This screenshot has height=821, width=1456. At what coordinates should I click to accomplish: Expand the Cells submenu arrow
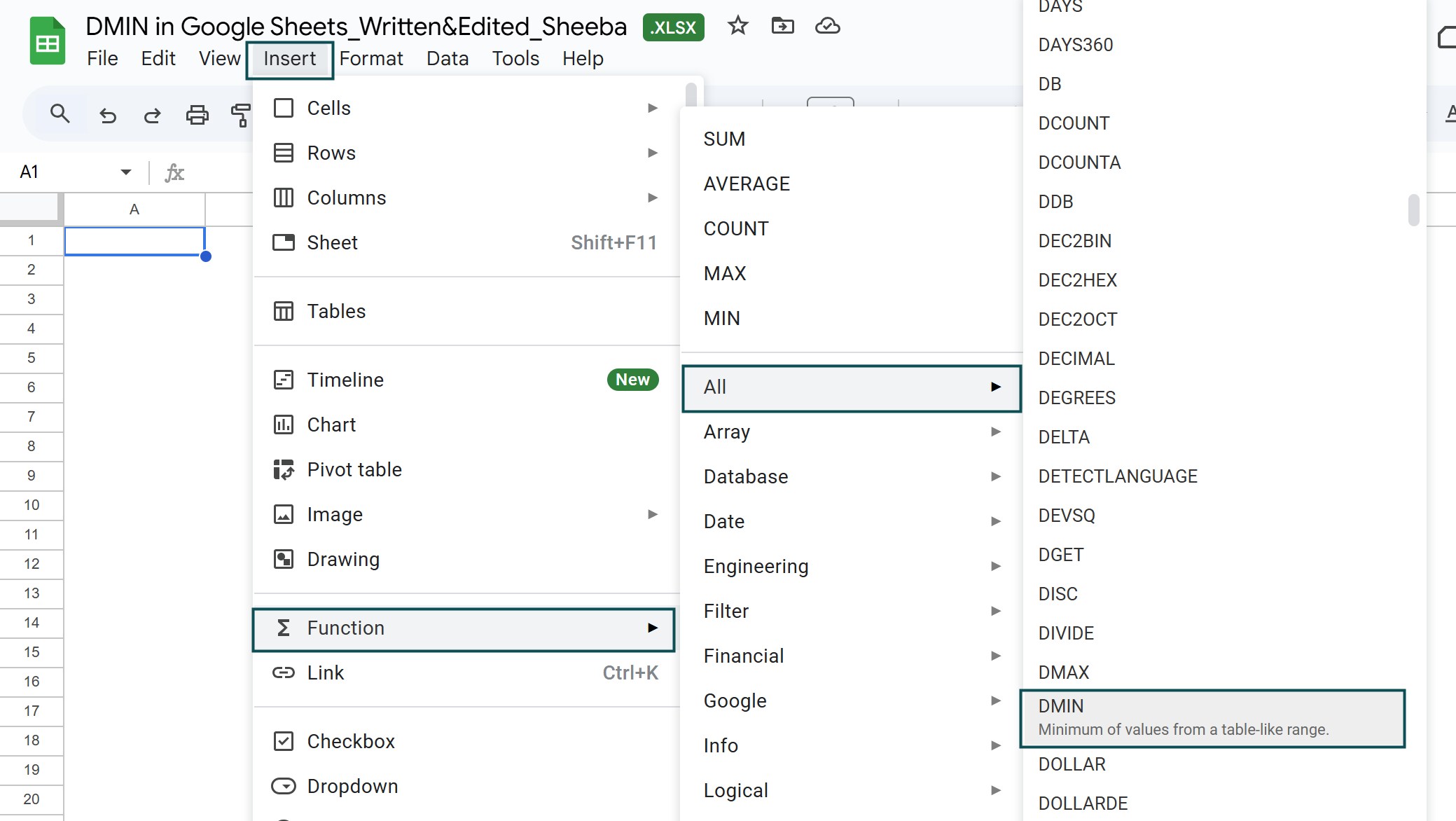coord(653,108)
